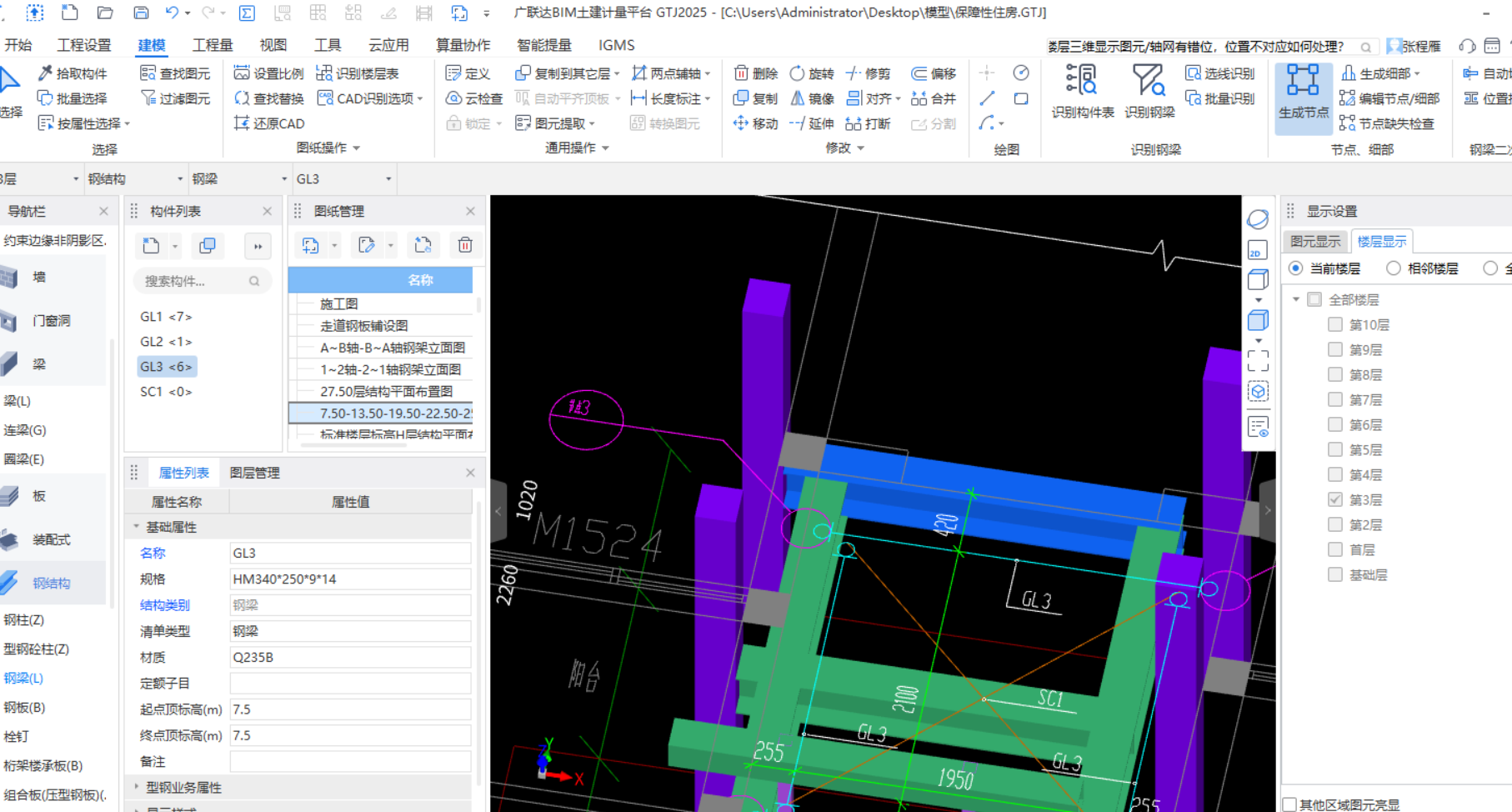Click the 2D view icon in viewport toolbar
Image resolution: width=1512 pixels, height=812 pixels.
[x=1257, y=251]
